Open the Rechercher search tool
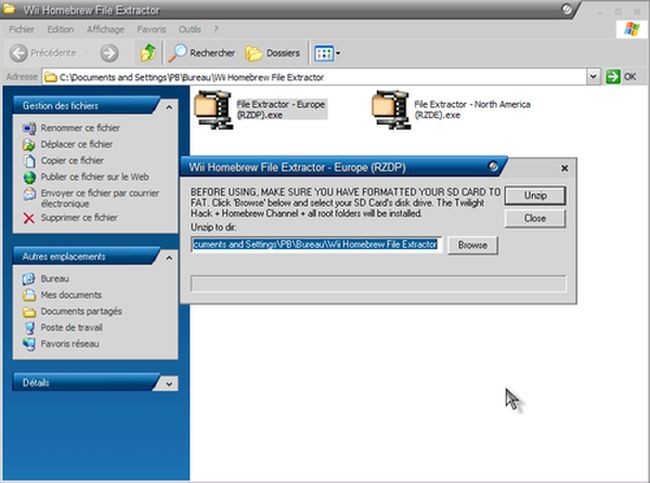The height and width of the screenshot is (483, 650). click(x=201, y=53)
